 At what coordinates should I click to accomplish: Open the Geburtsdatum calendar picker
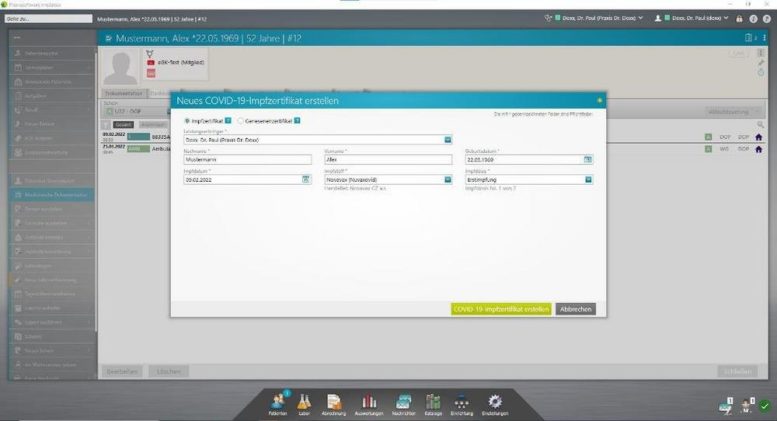click(588, 159)
